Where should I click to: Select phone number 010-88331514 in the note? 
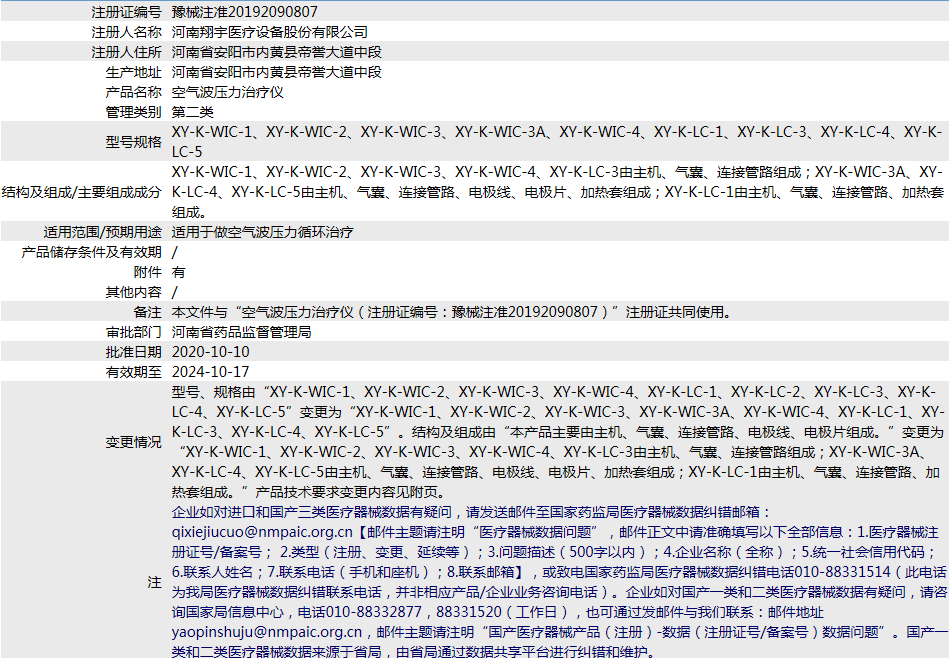843,572
